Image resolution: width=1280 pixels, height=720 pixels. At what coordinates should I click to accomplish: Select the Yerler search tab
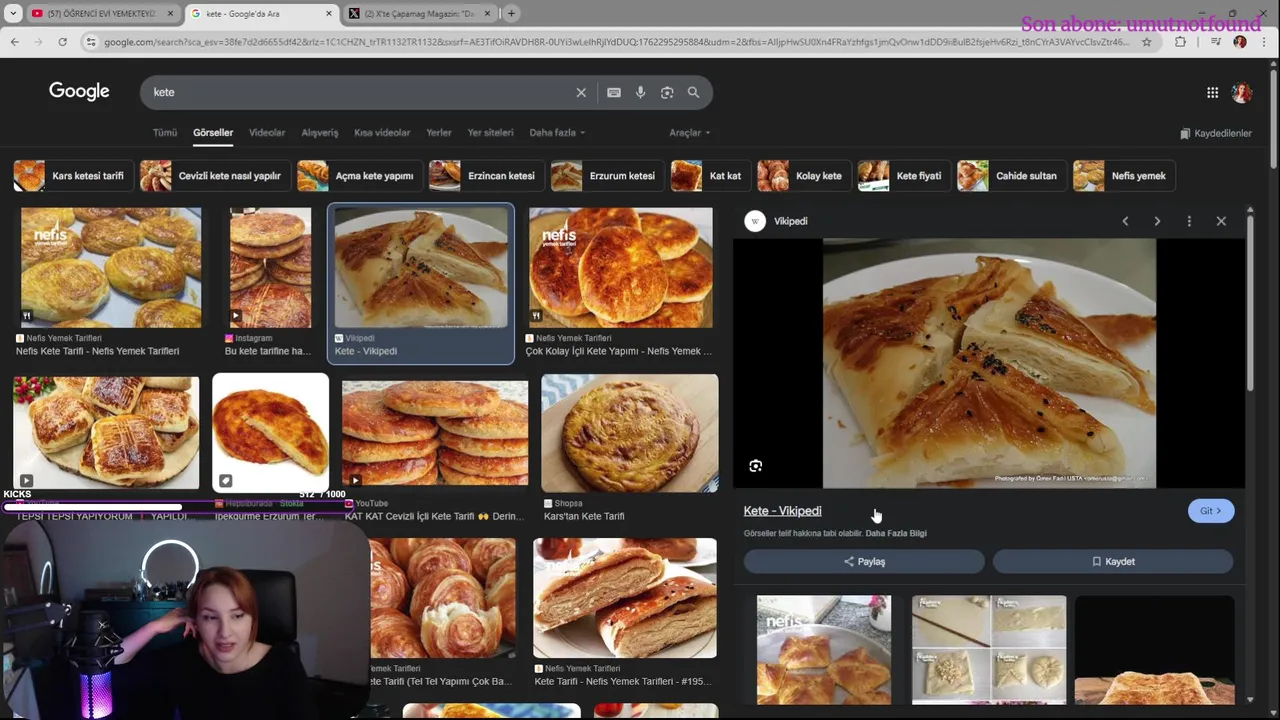coord(439,133)
